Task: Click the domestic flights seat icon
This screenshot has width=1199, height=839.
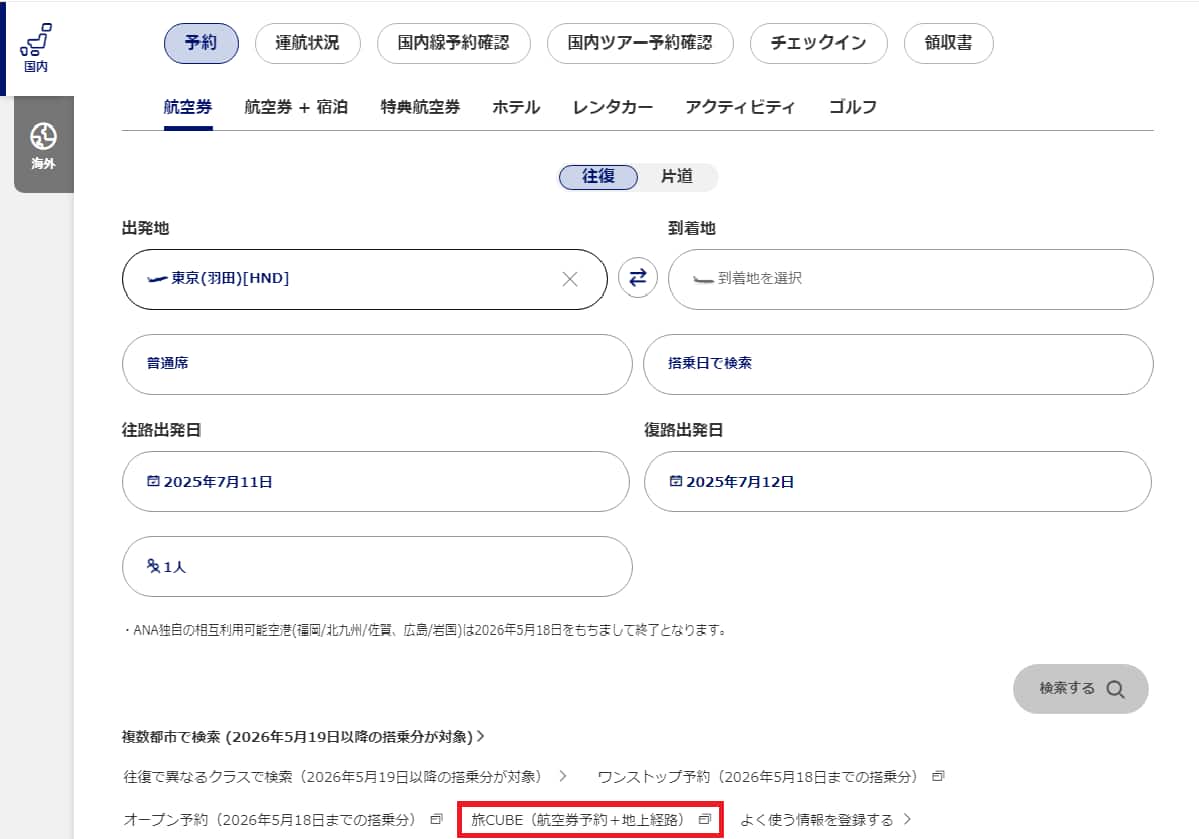Action: coord(36,40)
